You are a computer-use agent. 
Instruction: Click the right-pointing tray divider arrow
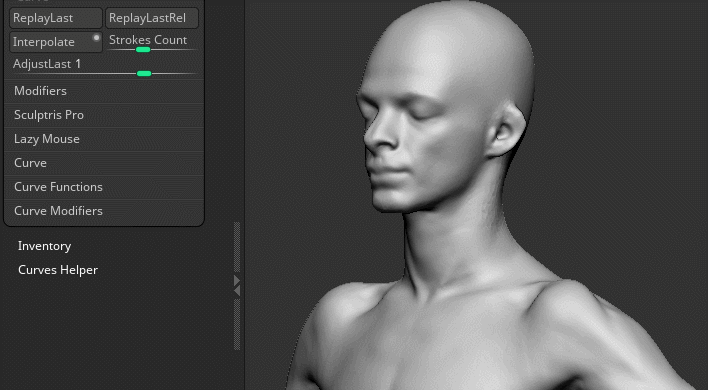[237, 281]
